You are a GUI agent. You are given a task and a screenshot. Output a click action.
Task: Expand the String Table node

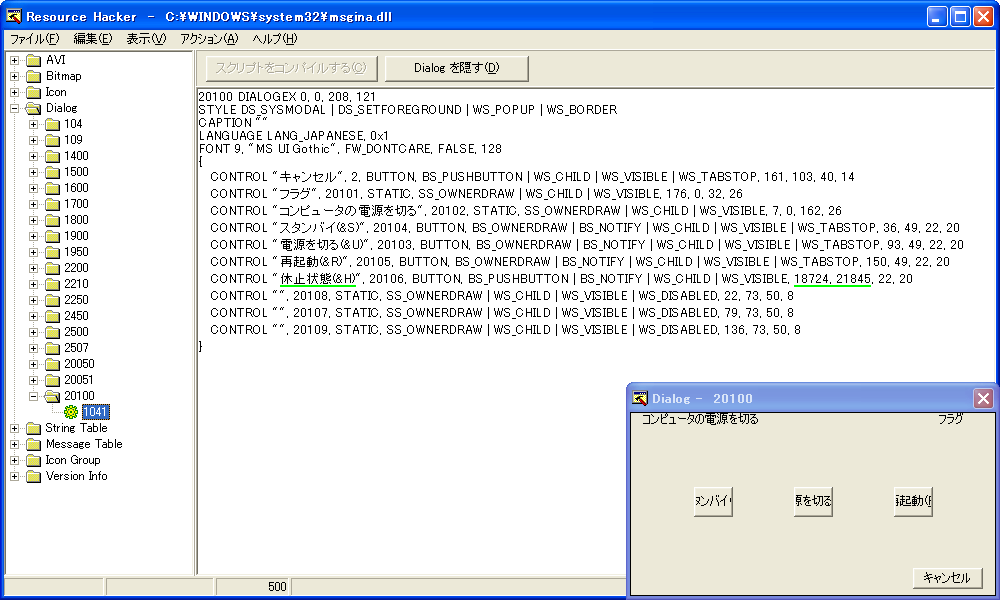(x=15, y=428)
